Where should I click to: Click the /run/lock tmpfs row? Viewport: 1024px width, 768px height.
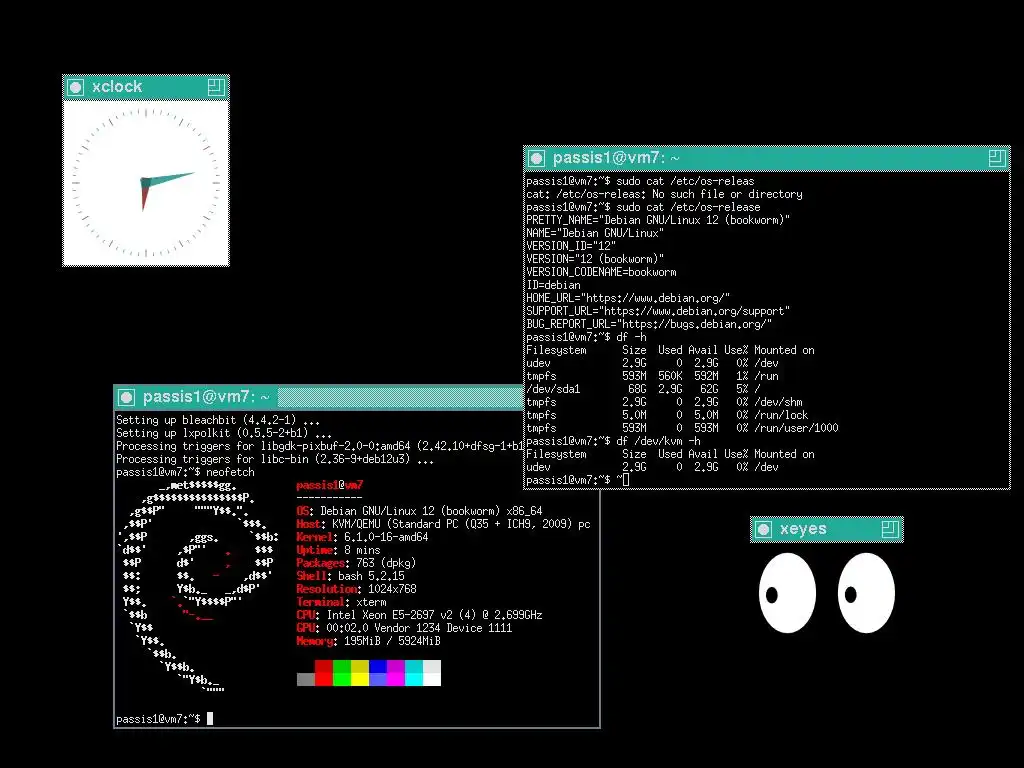667,415
